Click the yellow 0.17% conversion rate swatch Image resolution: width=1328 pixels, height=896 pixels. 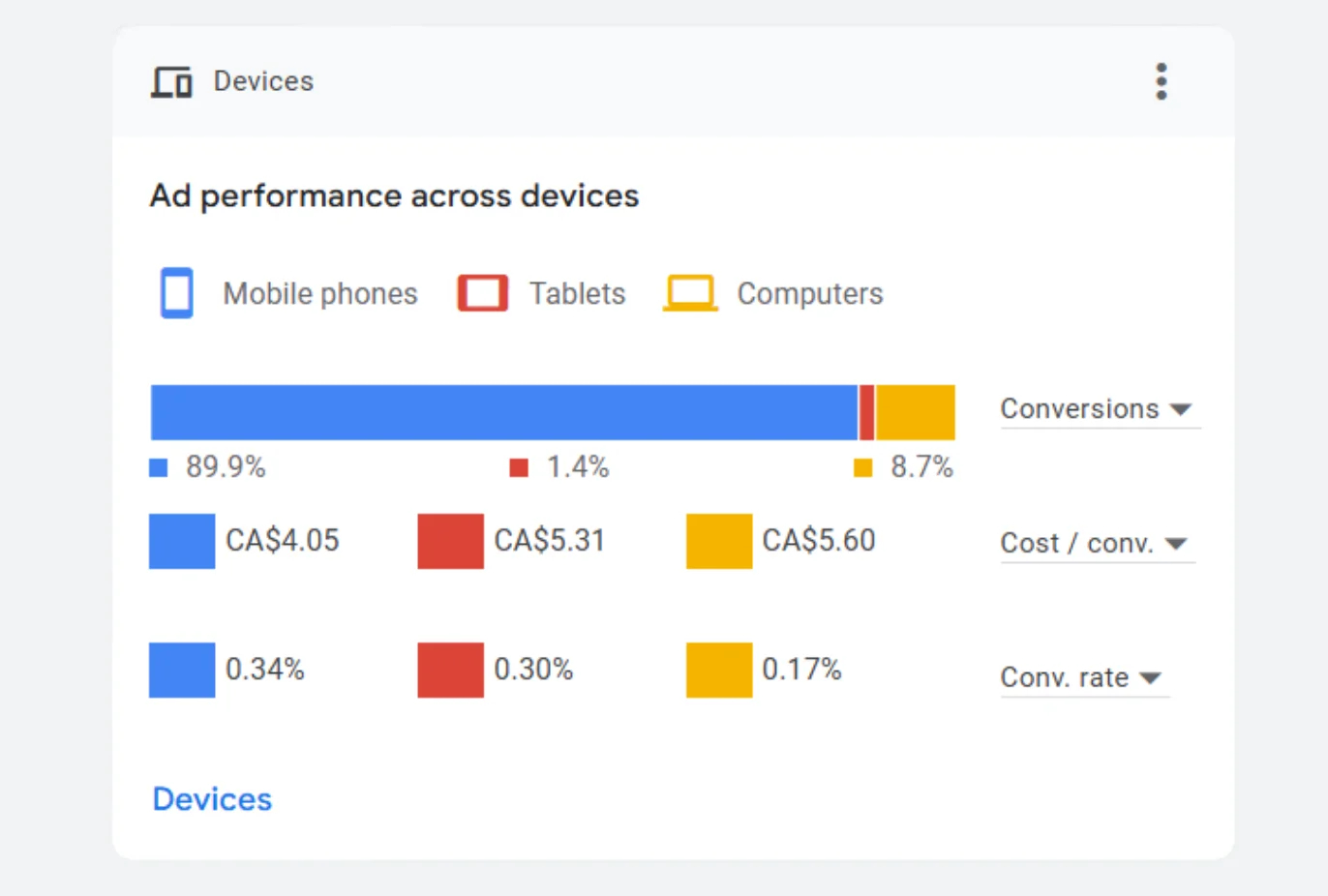pyautogui.click(x=719, y=670)
